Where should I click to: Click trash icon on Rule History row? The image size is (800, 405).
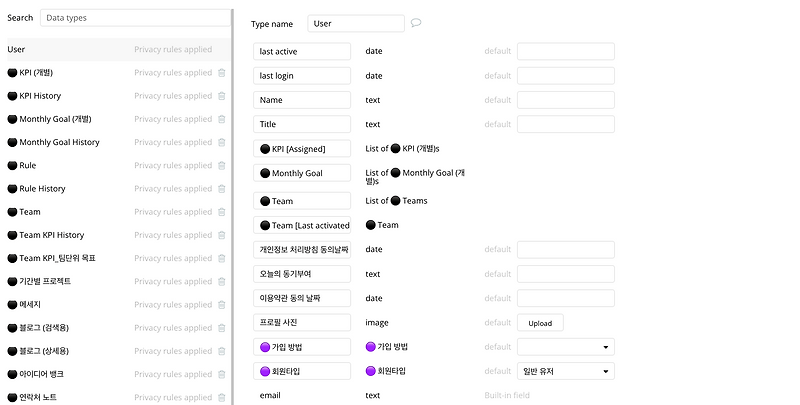coord(221,189)
